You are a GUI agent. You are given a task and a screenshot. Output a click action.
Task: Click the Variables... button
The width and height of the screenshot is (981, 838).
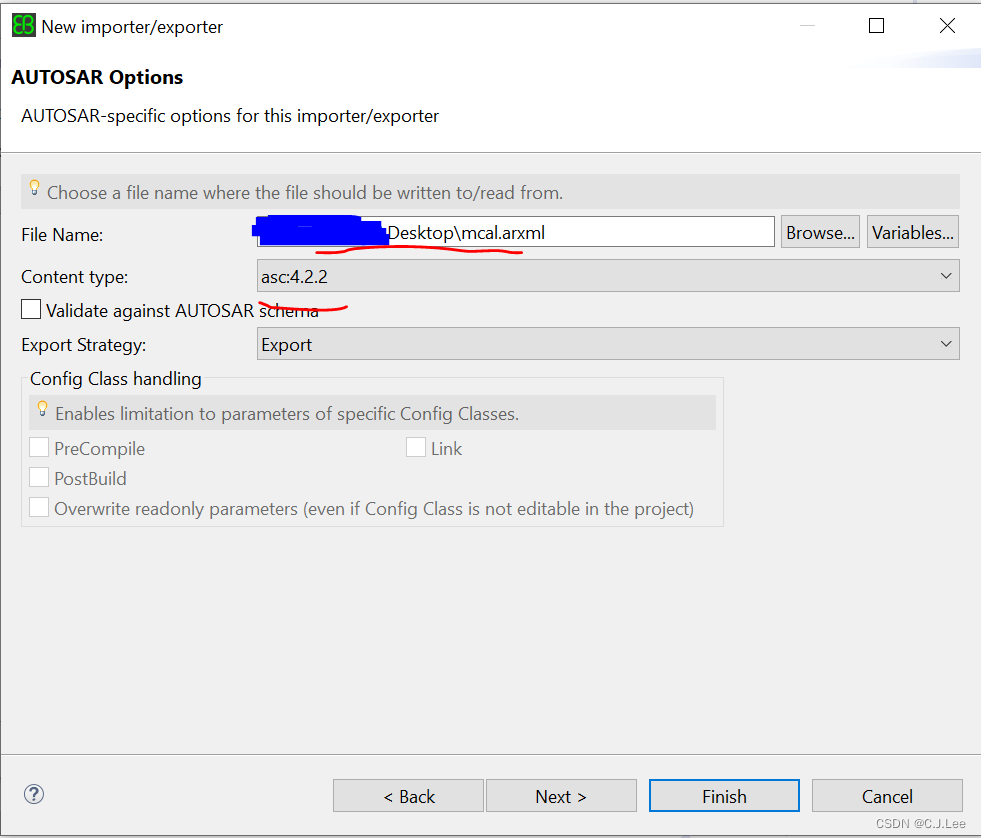(x=913, y=232)
